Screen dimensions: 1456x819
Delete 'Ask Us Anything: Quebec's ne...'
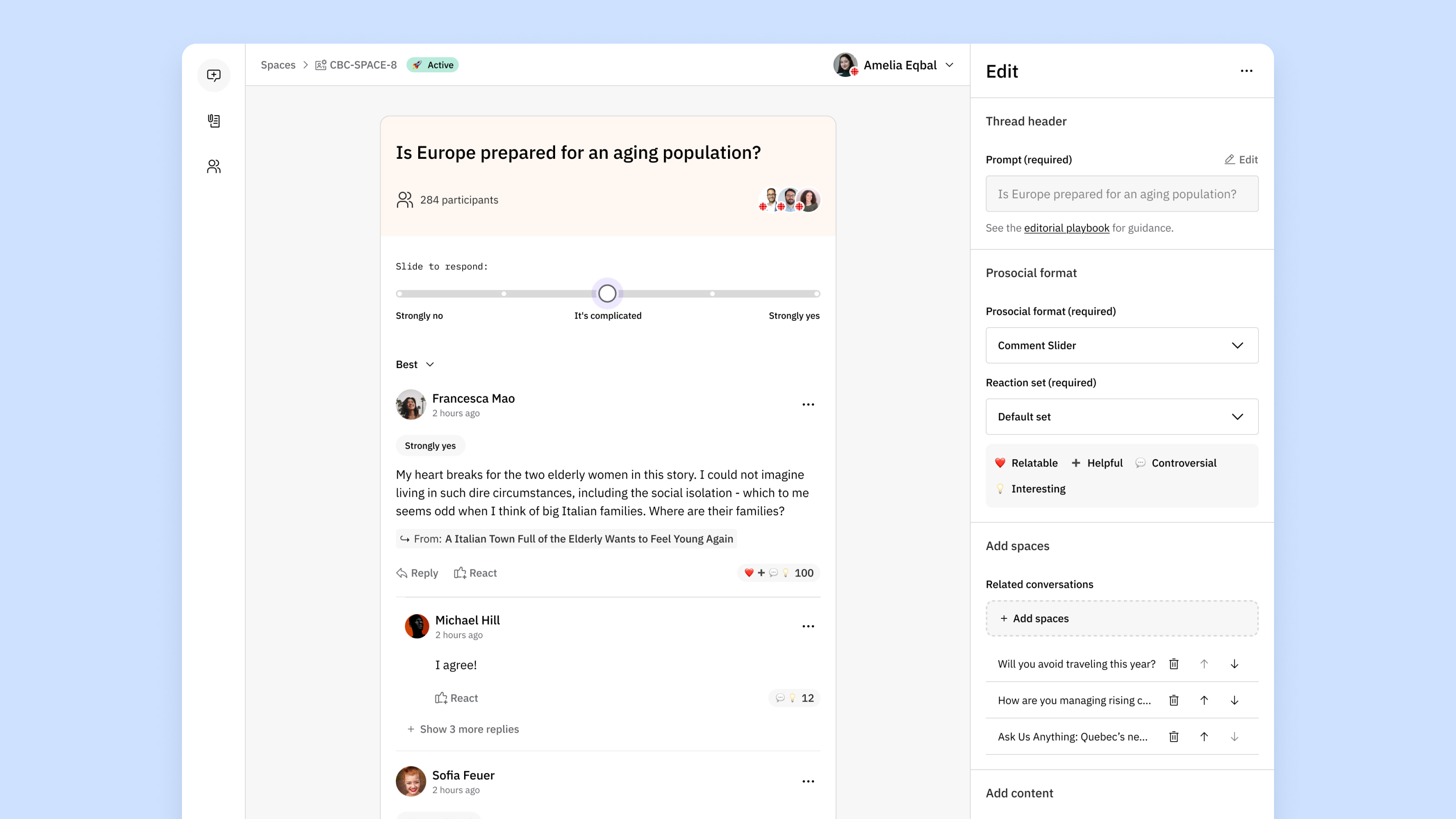point(1174,737)
